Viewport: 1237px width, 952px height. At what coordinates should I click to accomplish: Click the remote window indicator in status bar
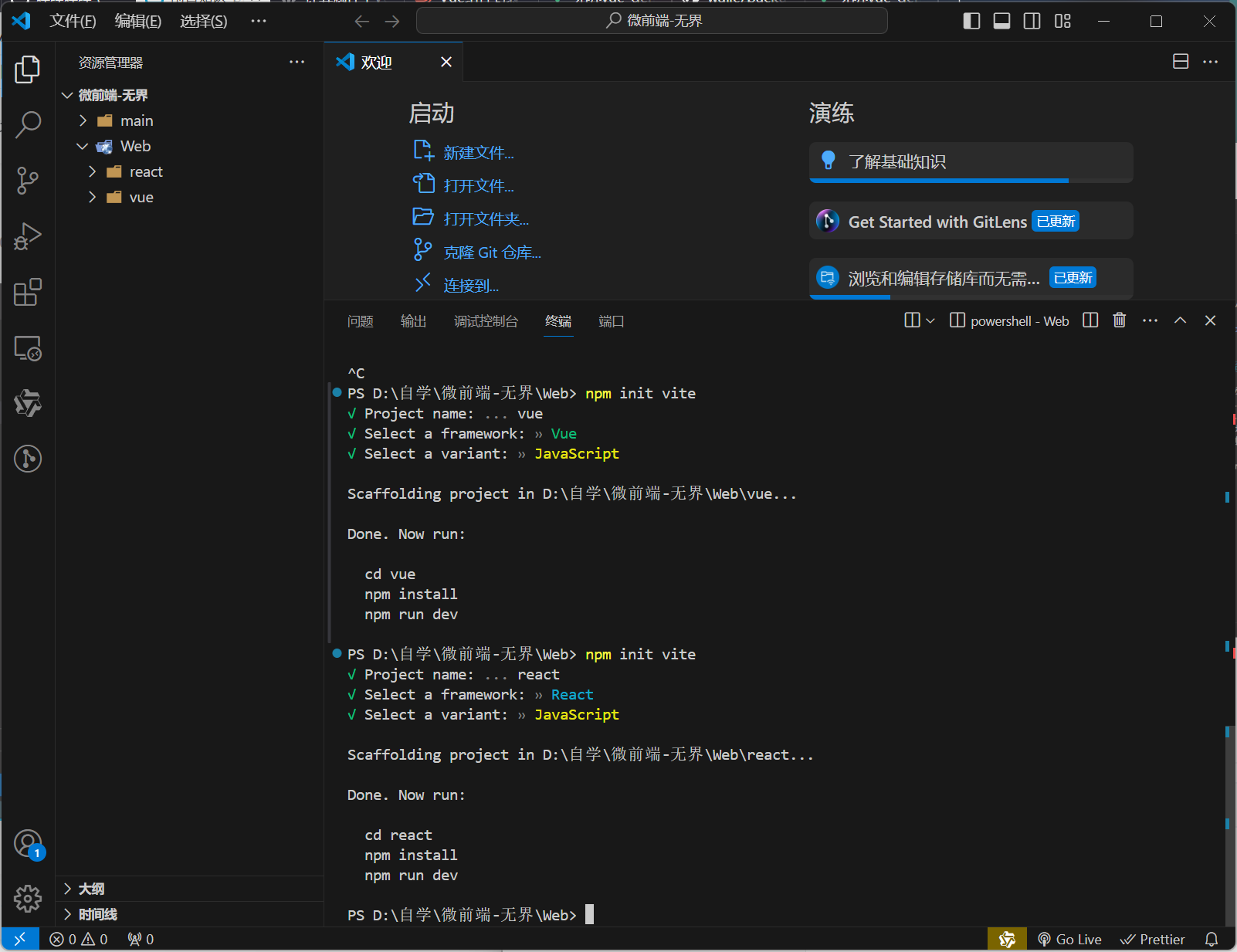(x=20, y=939)
